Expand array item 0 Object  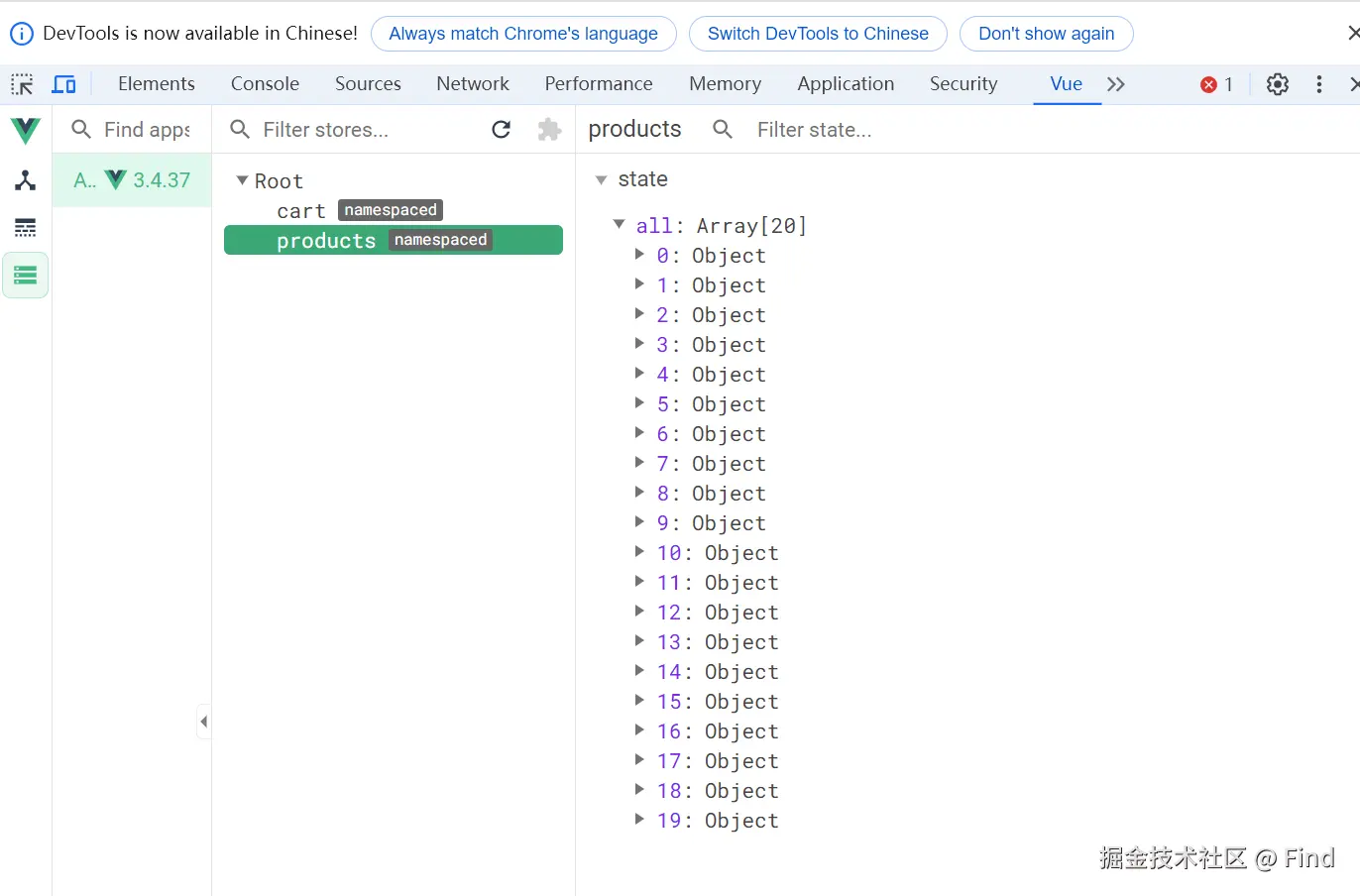click(x=639, y=255)
